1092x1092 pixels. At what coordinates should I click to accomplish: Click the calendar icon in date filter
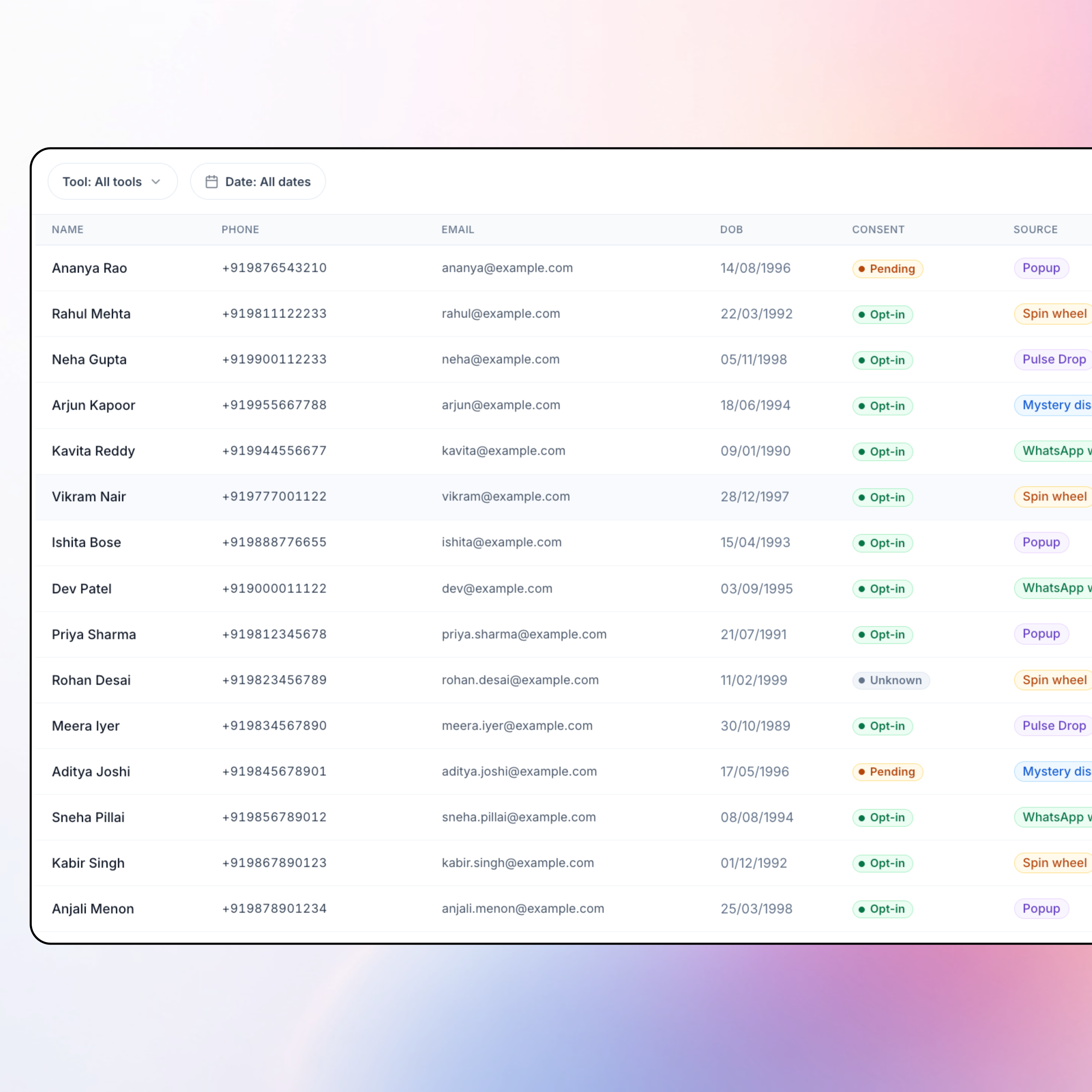[211, 182]
